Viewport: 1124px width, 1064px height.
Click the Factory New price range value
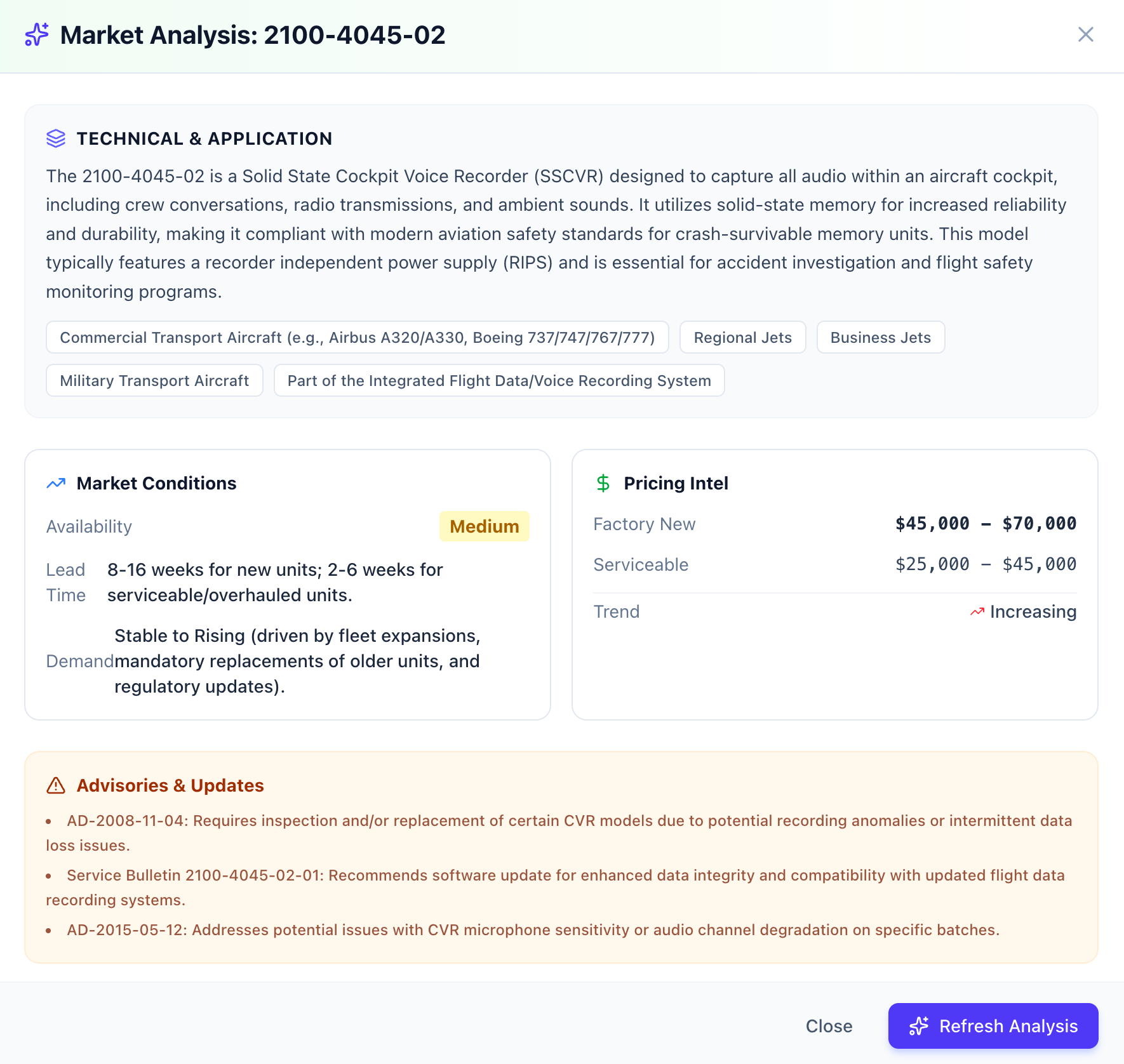click(x=986, y=524)
